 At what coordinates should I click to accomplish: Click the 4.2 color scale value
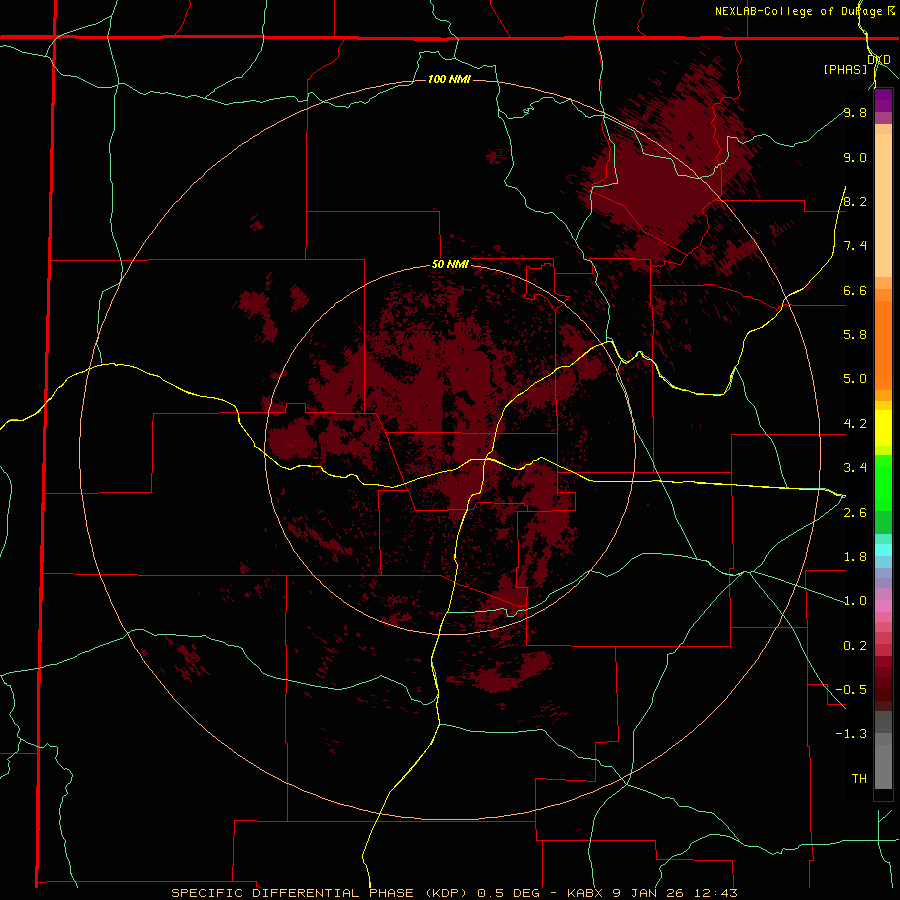click(x=855, y=424)
